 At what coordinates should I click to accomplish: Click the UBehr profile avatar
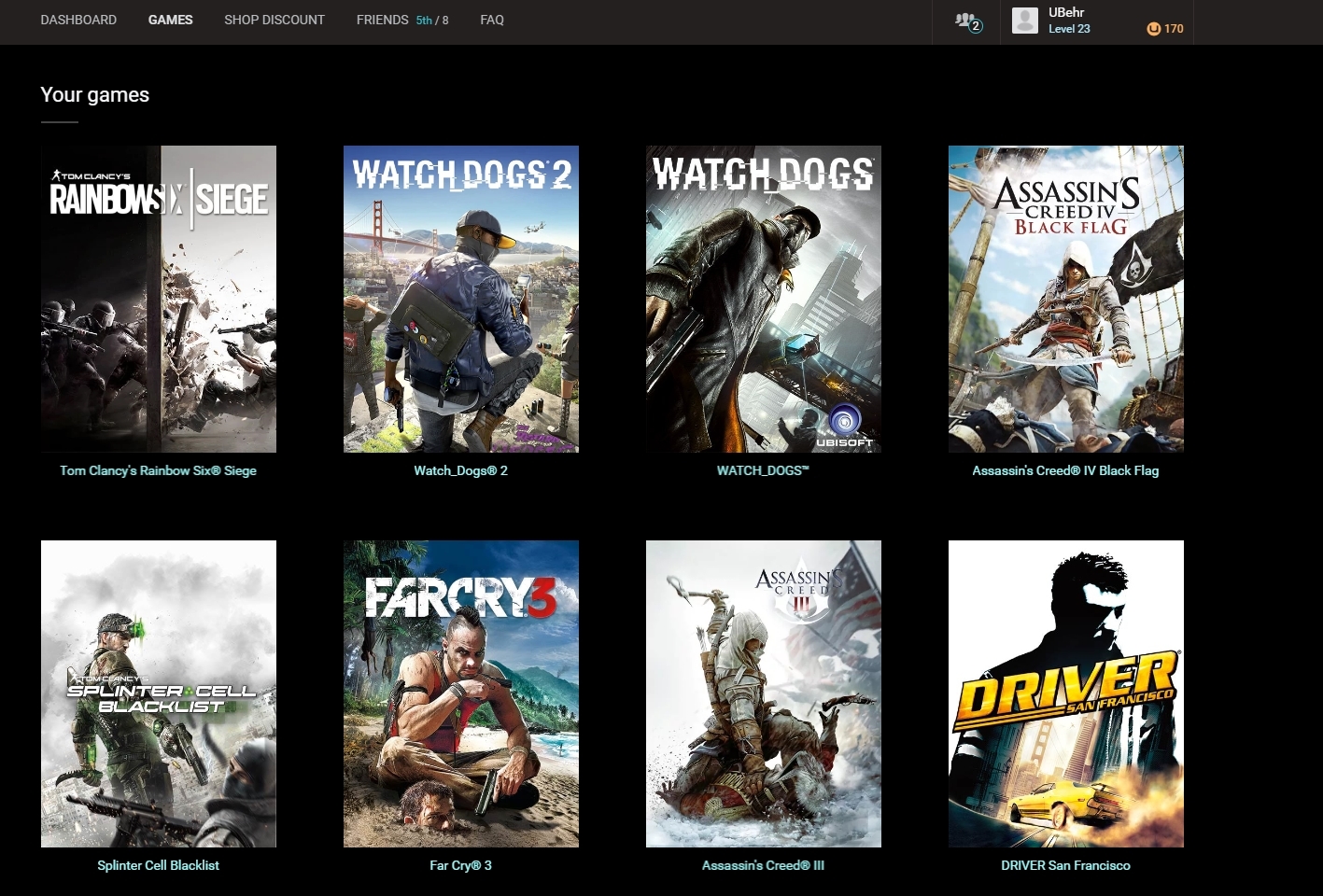click(x=1025, y=21)
